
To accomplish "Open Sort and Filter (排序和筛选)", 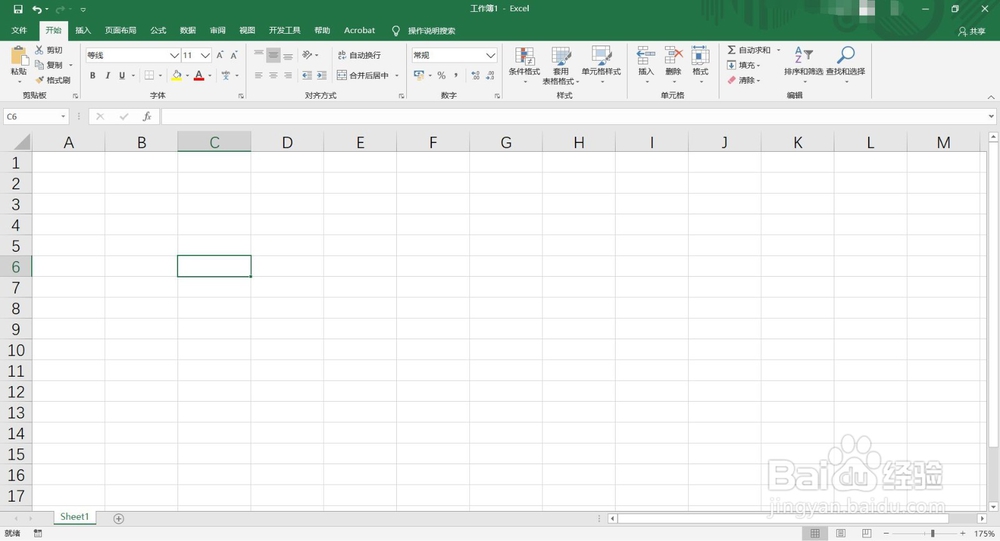I will 804,63.
